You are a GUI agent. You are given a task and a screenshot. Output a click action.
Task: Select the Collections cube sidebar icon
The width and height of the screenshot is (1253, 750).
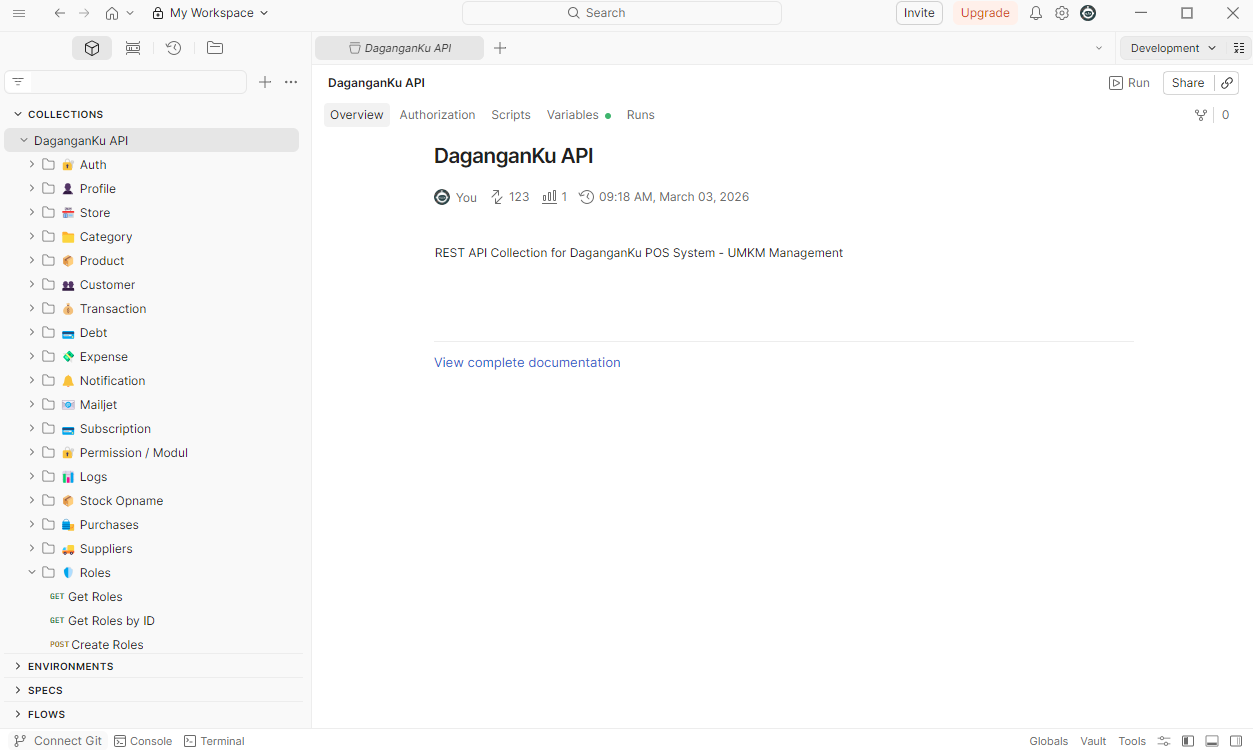pyautogui.click(x=92, y=48)
